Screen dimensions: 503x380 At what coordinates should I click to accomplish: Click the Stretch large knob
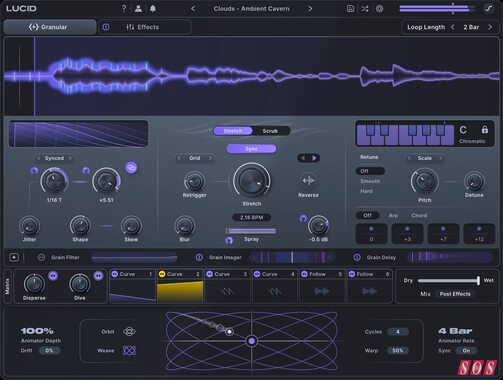click(x=252, y=180)
